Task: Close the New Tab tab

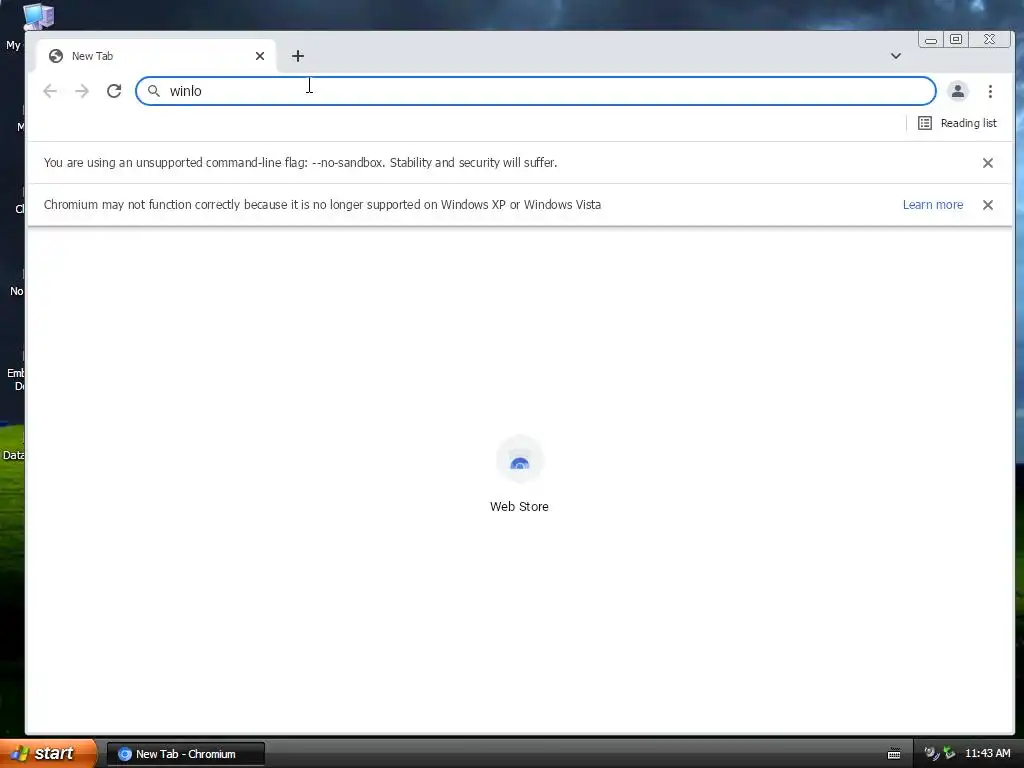Action: pos(260,56)
